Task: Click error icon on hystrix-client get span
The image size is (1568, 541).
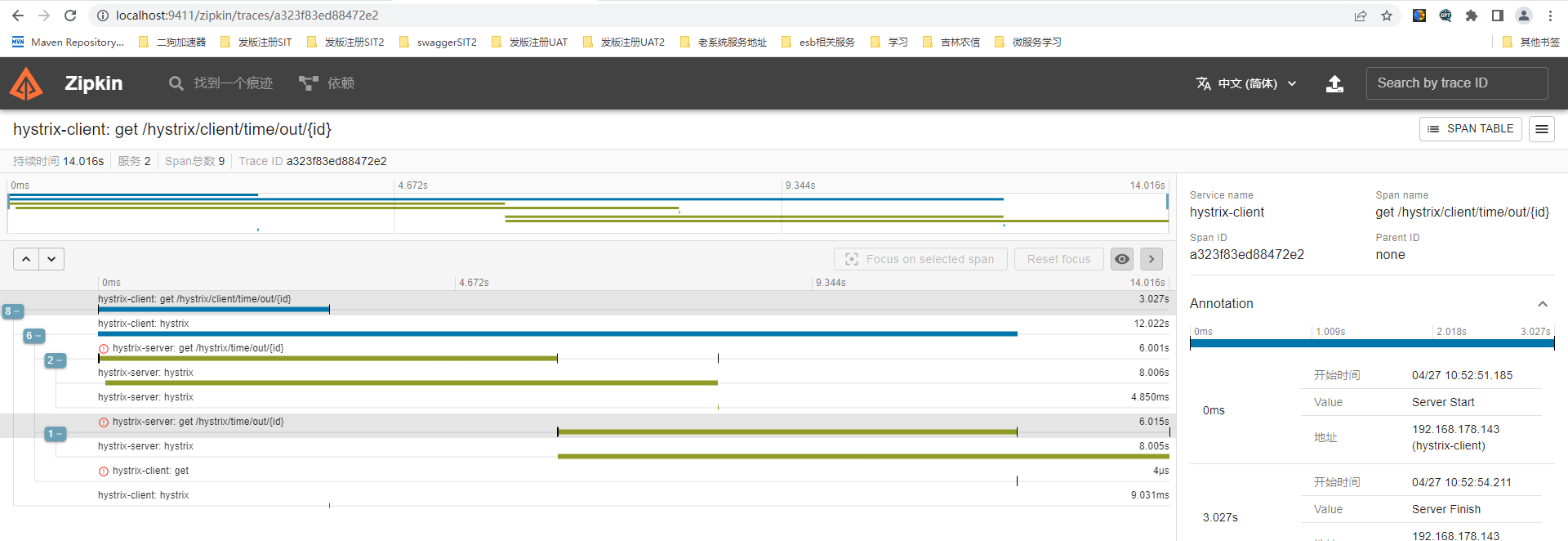Action: [104, 472]
